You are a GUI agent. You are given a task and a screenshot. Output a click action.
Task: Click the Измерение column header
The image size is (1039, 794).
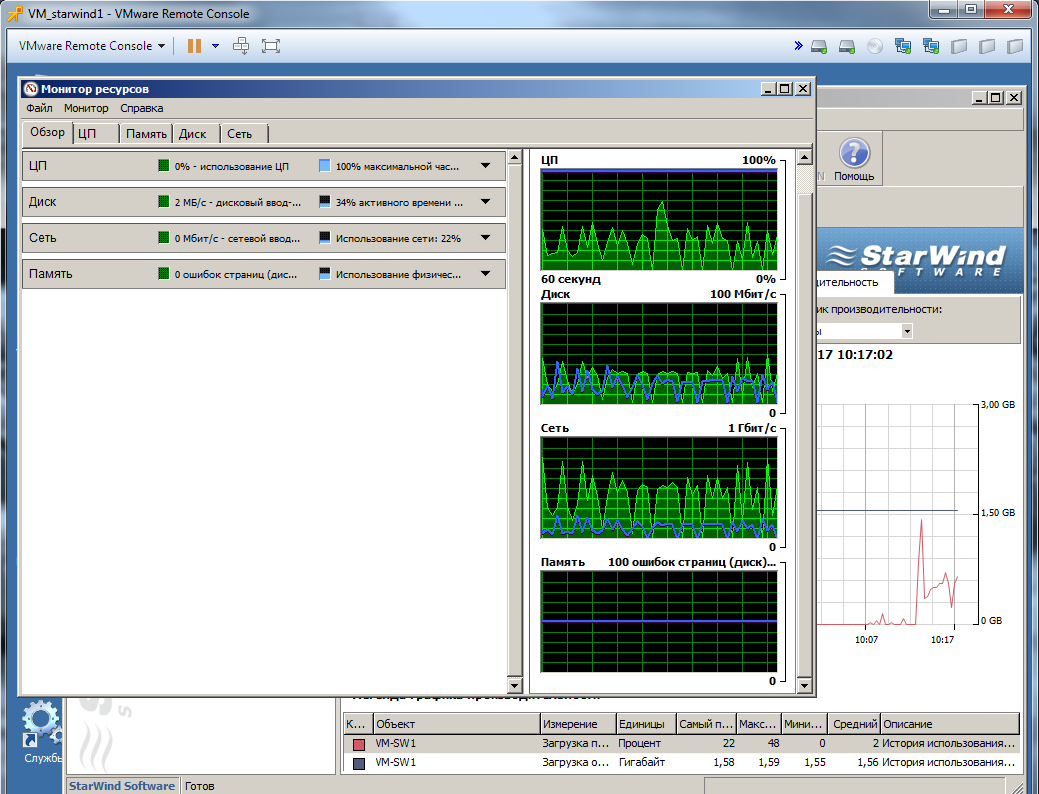coord(578,724)
